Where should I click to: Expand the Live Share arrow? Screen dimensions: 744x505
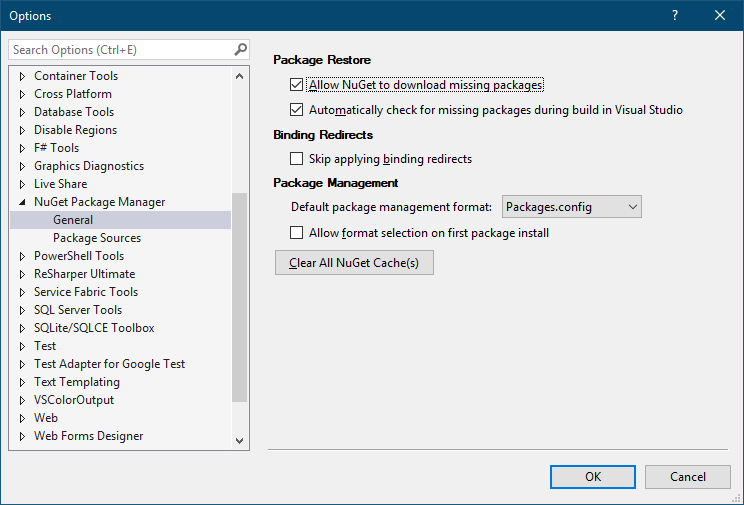tap(22, 184)
